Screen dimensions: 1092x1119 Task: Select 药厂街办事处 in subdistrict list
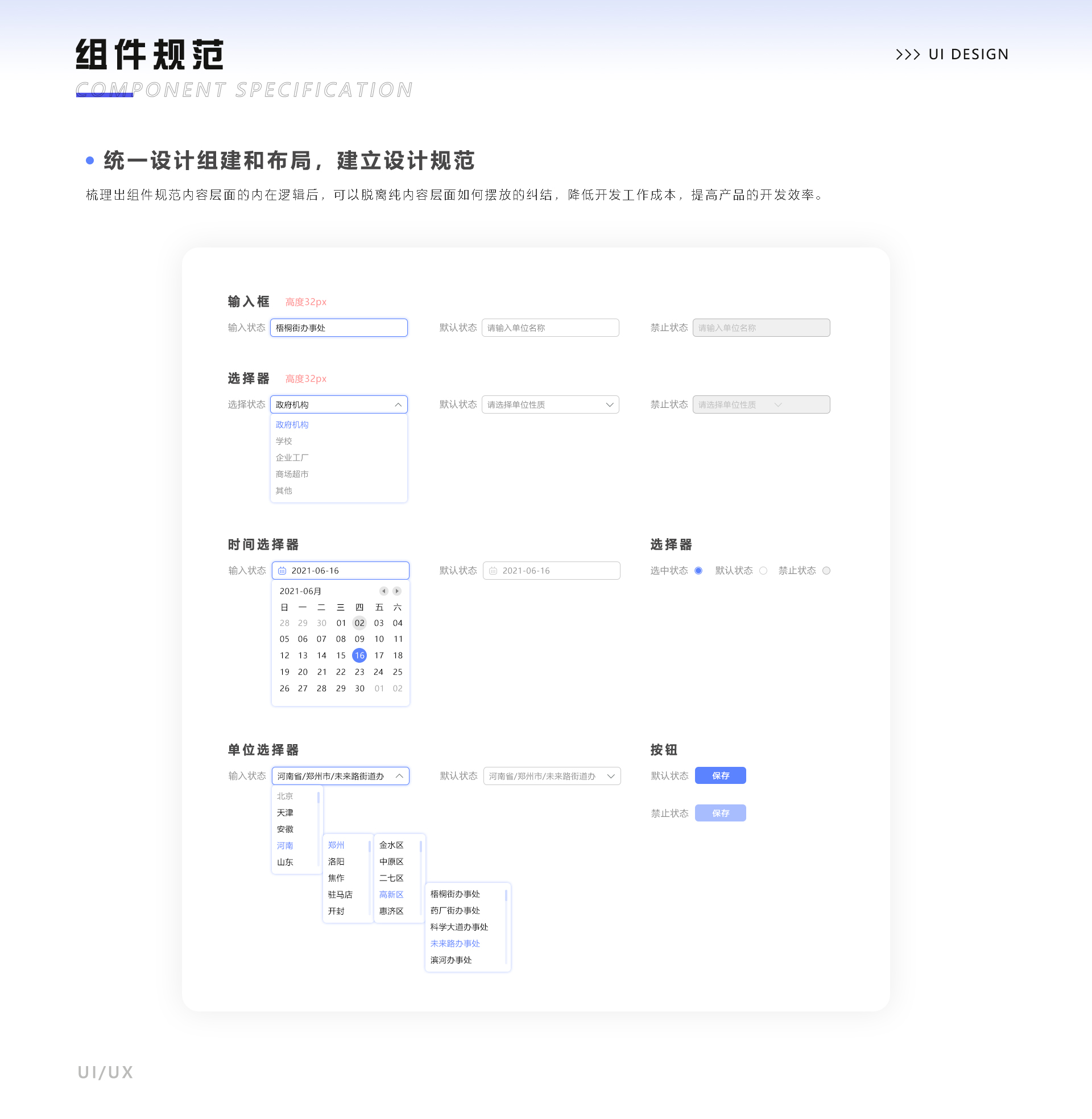(456, 911)
